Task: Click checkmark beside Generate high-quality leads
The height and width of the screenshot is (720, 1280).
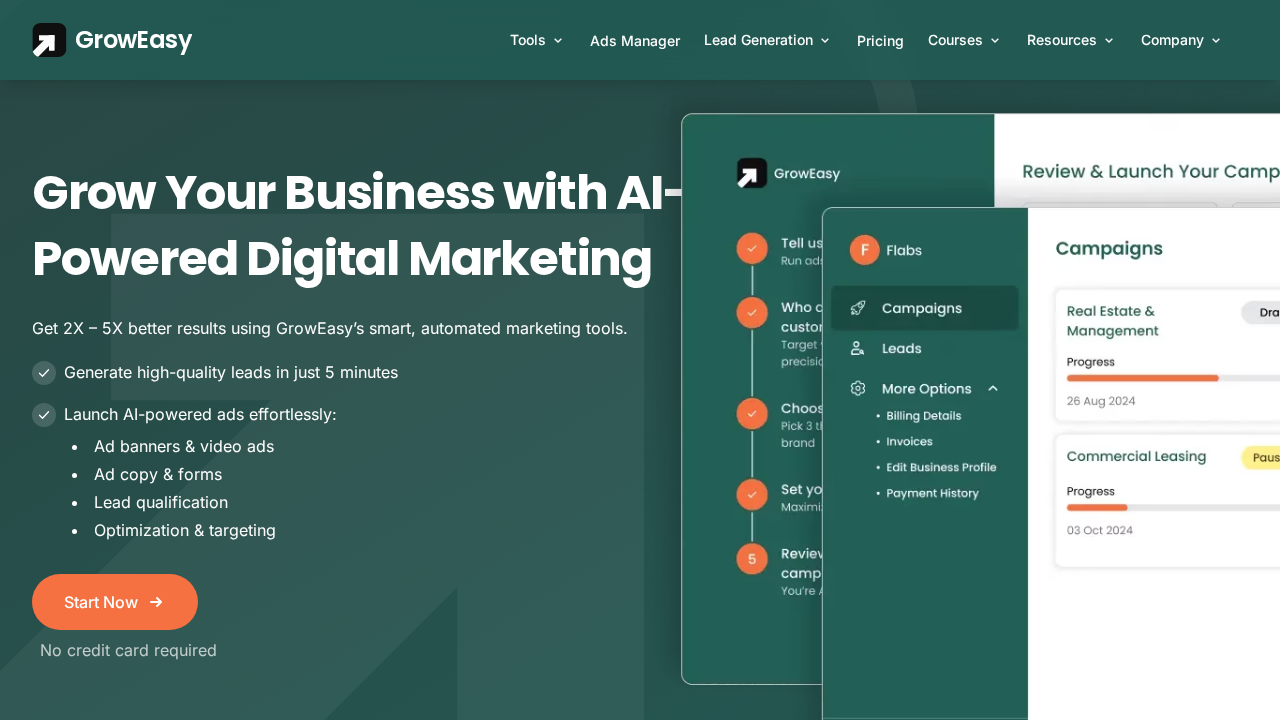Action: (44, 373)
